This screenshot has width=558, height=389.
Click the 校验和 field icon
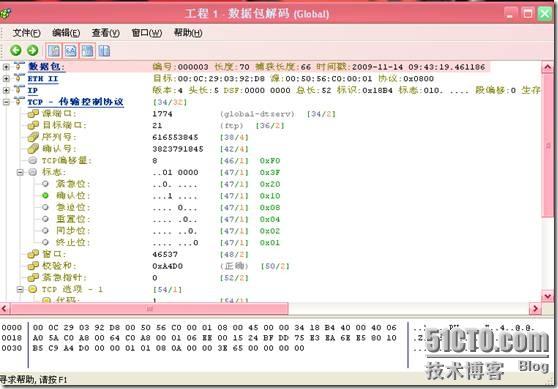(x=33, y=266)
